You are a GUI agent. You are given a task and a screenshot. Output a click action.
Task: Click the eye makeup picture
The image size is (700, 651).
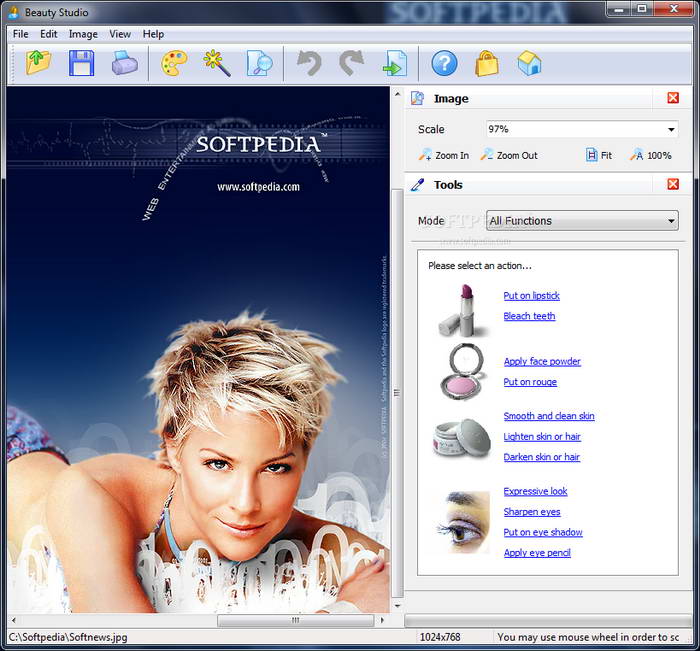(x=462, y=522)
